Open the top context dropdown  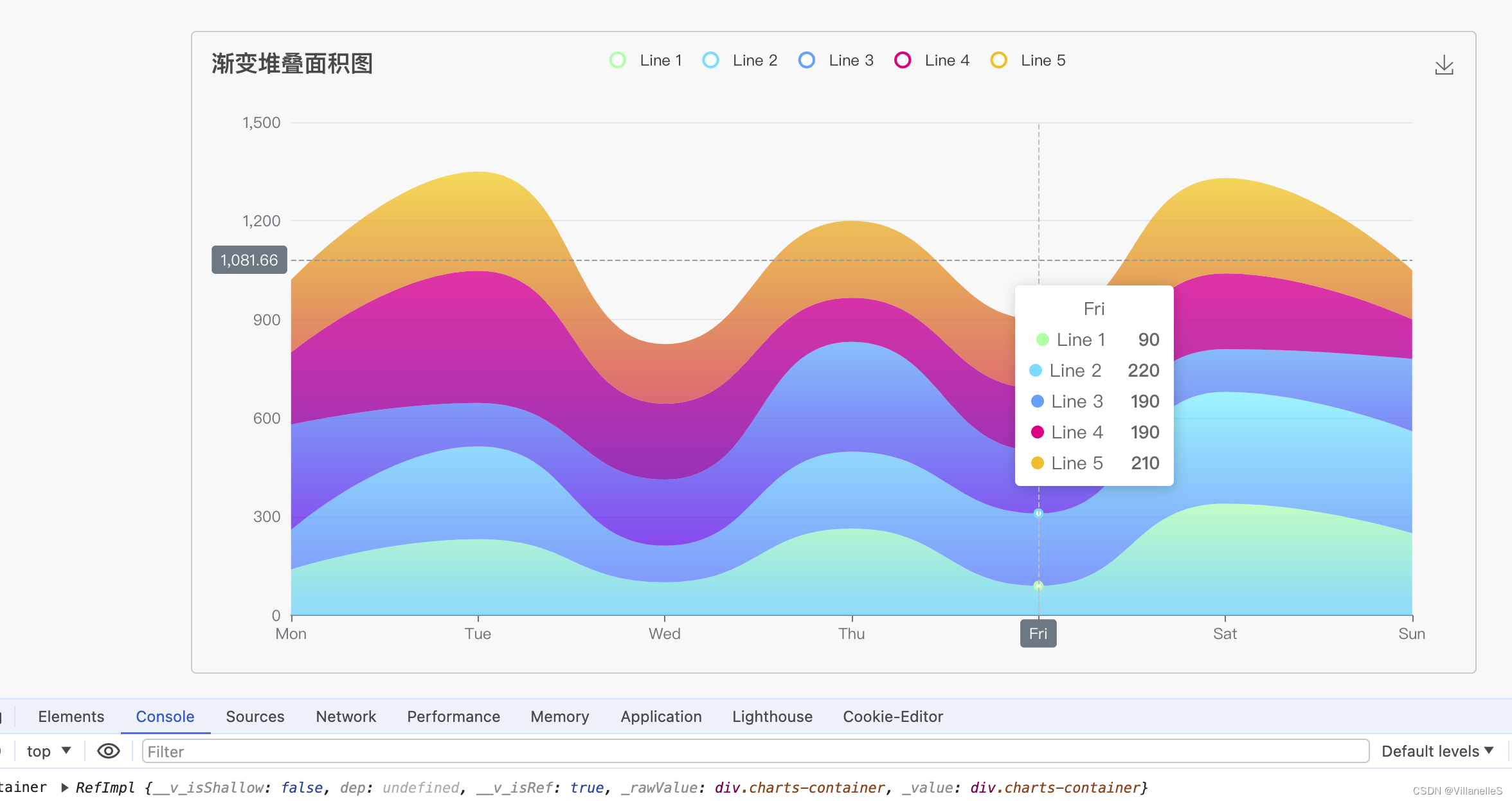49,751
